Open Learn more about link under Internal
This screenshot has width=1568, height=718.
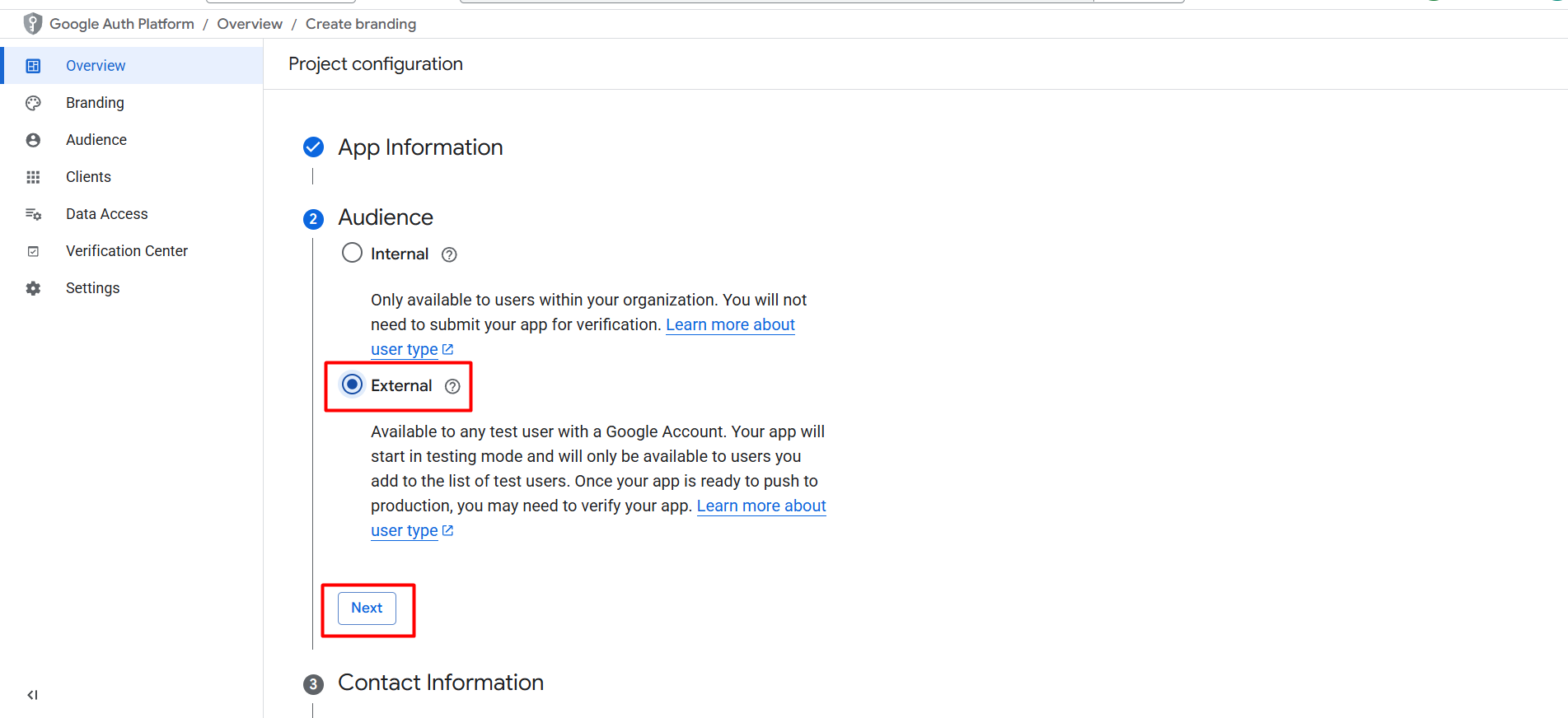point(730,324)
